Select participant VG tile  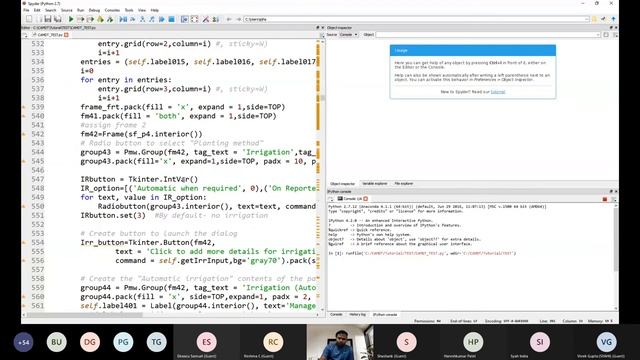pyautogui.click(x=606, y=342)
